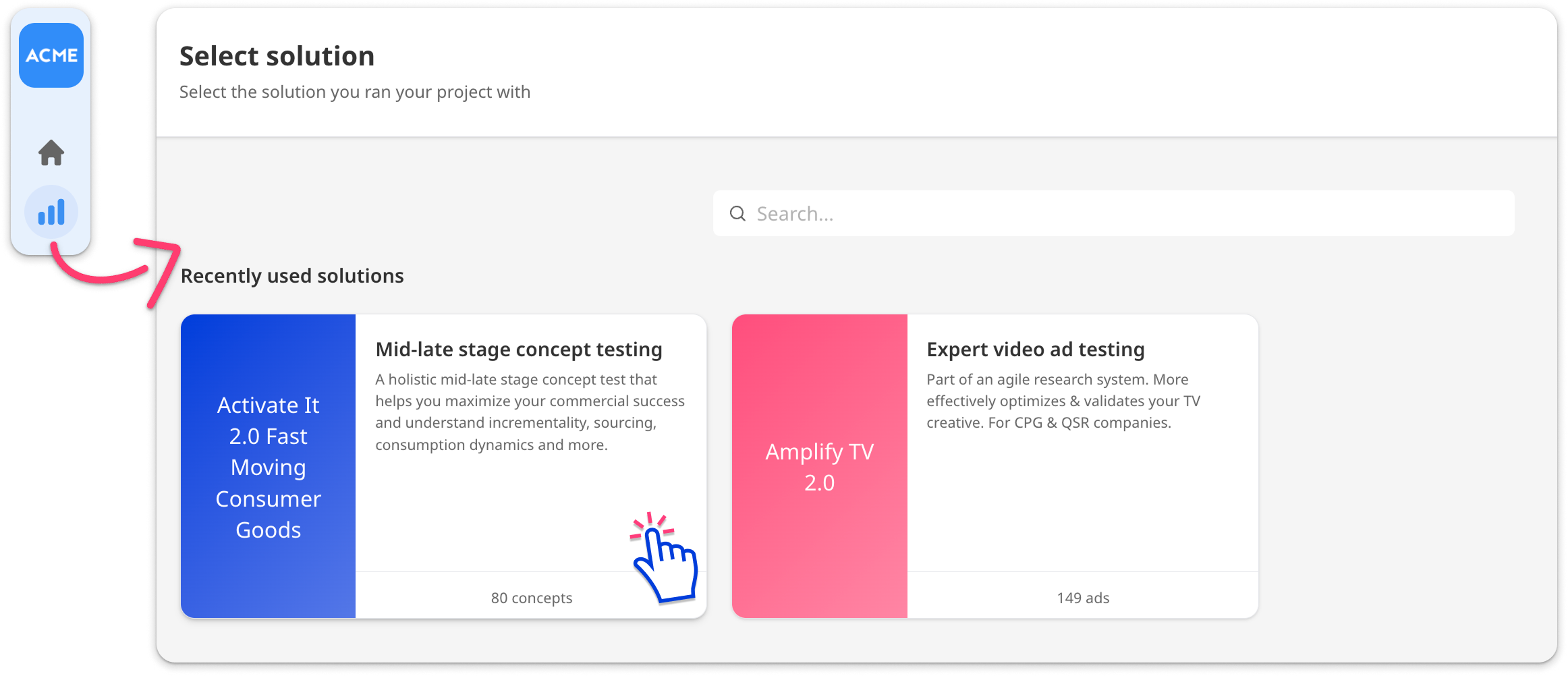Focus the Search... input field
The height and width of the screenshot is (676, 1568).
click(1113, 213)
